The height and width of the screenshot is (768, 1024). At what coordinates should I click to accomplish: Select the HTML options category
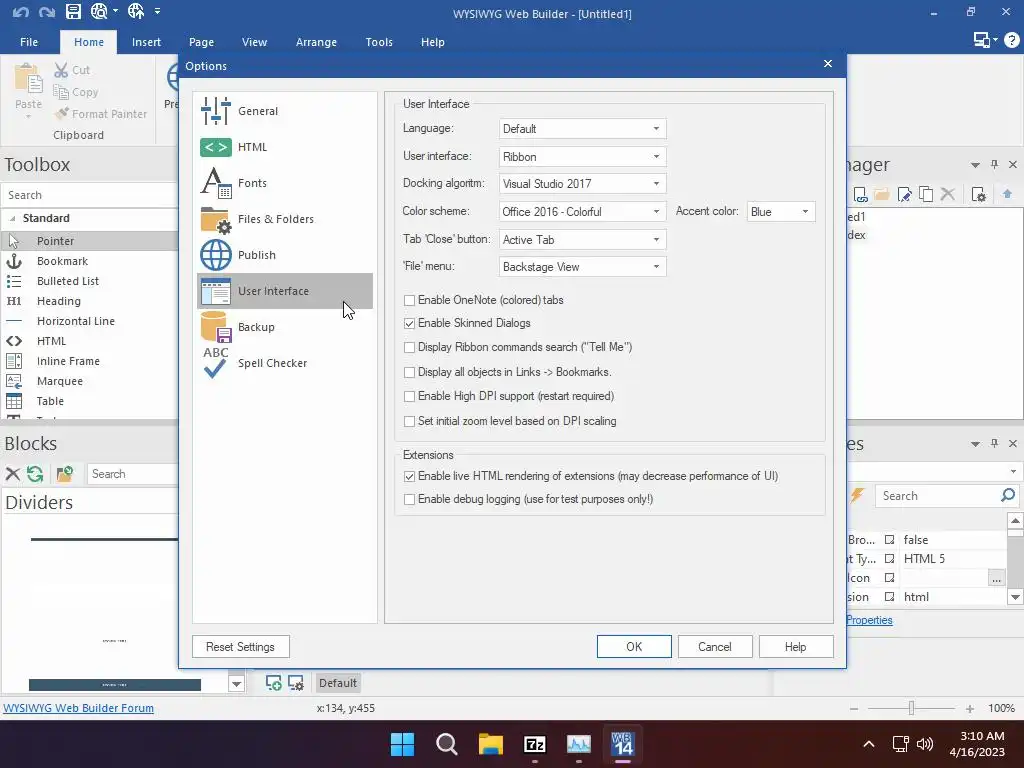(x=285, y=147)
